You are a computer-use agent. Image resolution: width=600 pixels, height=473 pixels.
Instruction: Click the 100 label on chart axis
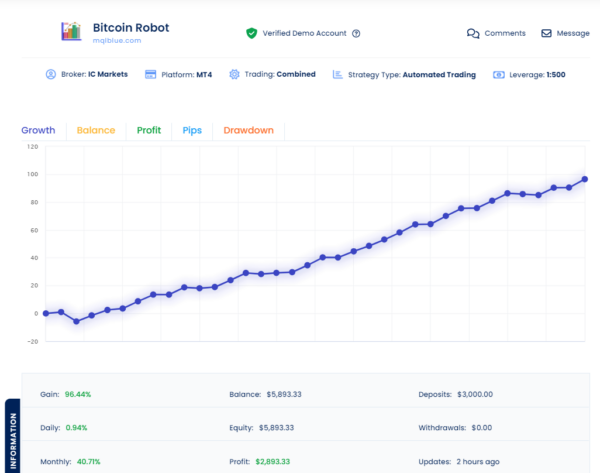pyautogui.click(x=33, y=174)
